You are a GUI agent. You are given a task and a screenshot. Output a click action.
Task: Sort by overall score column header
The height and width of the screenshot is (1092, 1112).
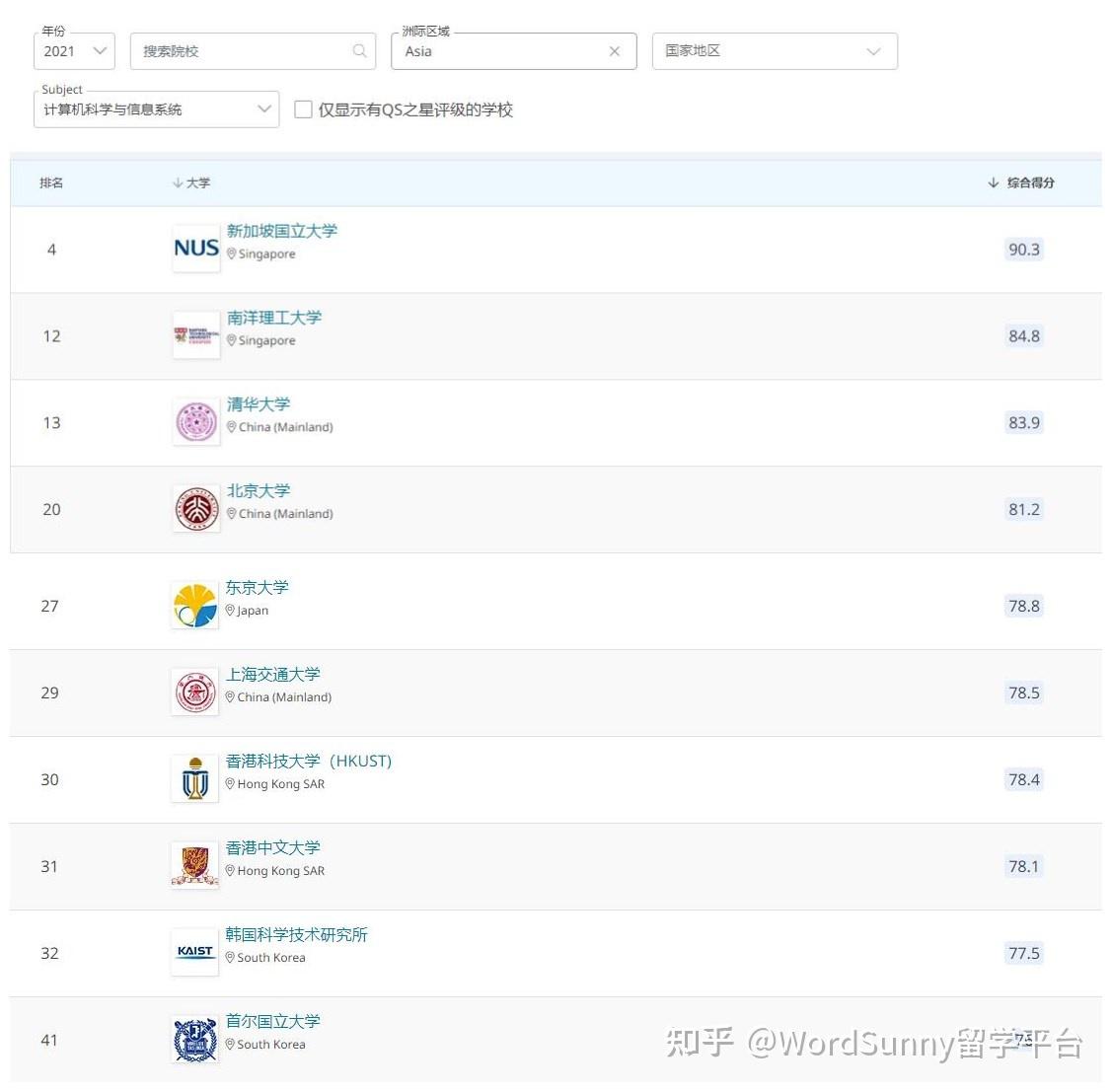pyautogui.click(x=1021, y=182)
